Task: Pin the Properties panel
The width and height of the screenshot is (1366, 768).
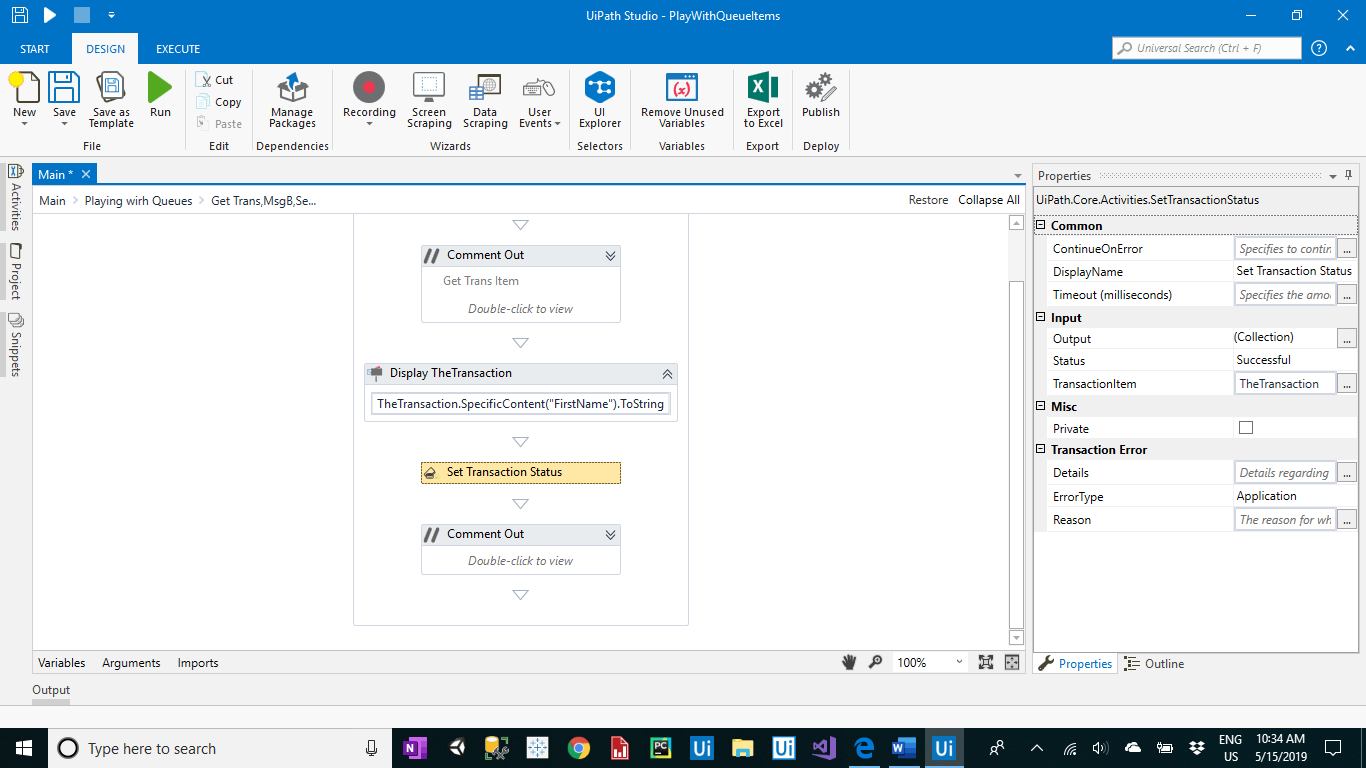Action: 1347,175
